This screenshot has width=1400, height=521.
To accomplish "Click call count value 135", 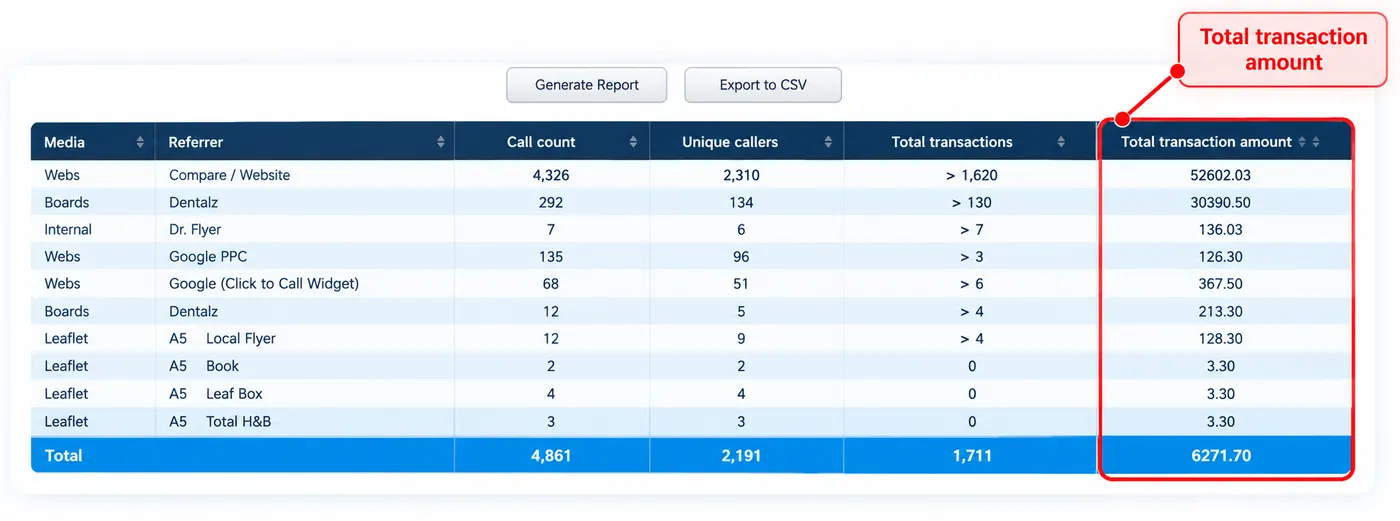I will coord(551,257).
